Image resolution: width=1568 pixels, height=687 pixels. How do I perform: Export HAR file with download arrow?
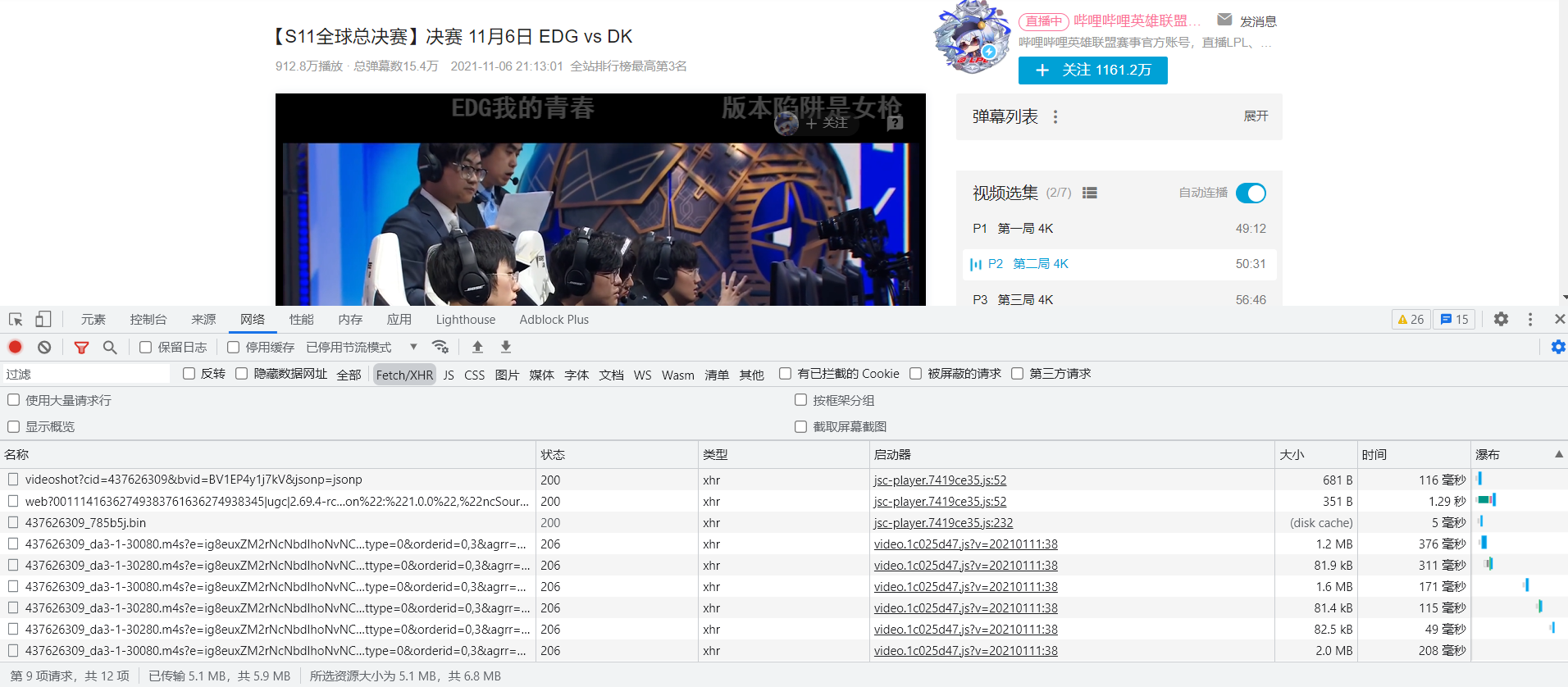[506, 347]
